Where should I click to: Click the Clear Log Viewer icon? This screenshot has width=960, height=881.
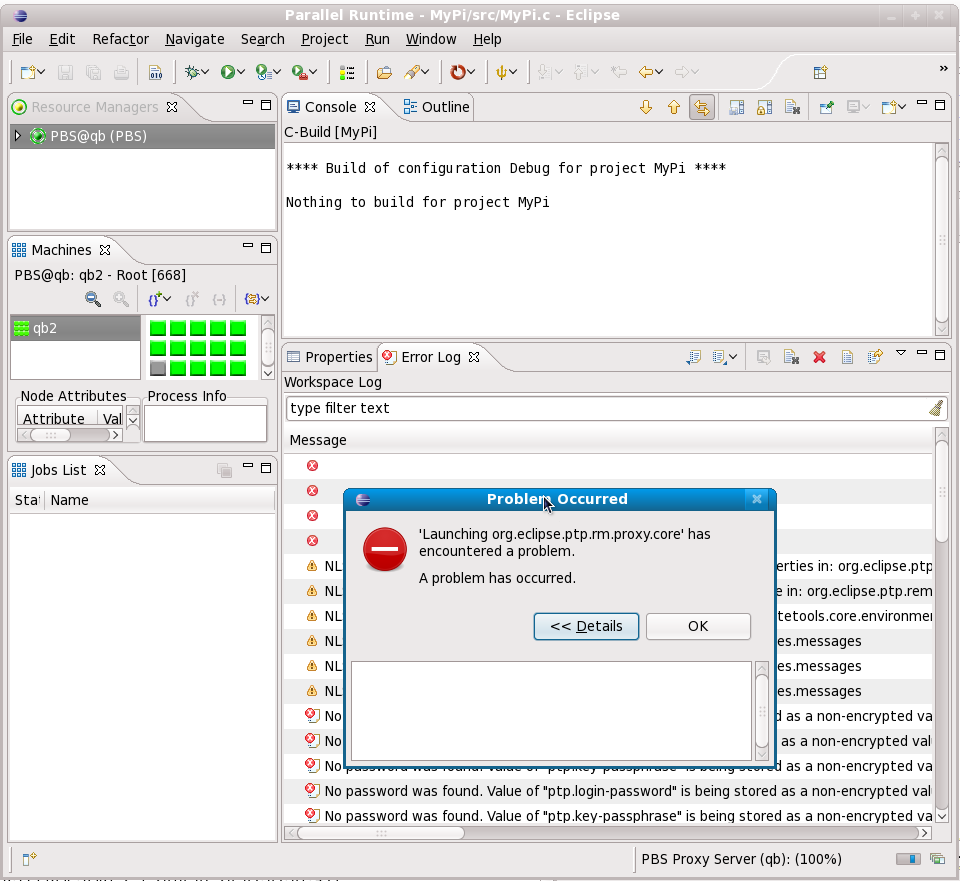tap(791, 357)
